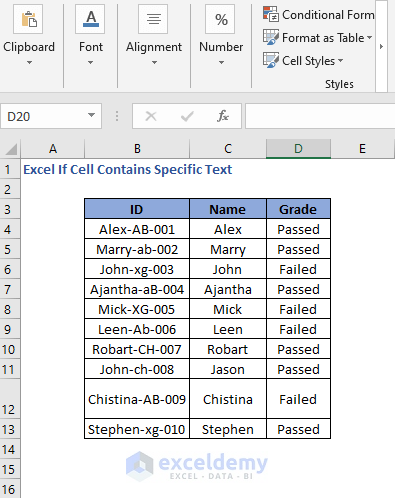Viewport: 395px width, 498px height.
Task: Select row 12 header
Action: pyautogui.click(x=10, y=399)
